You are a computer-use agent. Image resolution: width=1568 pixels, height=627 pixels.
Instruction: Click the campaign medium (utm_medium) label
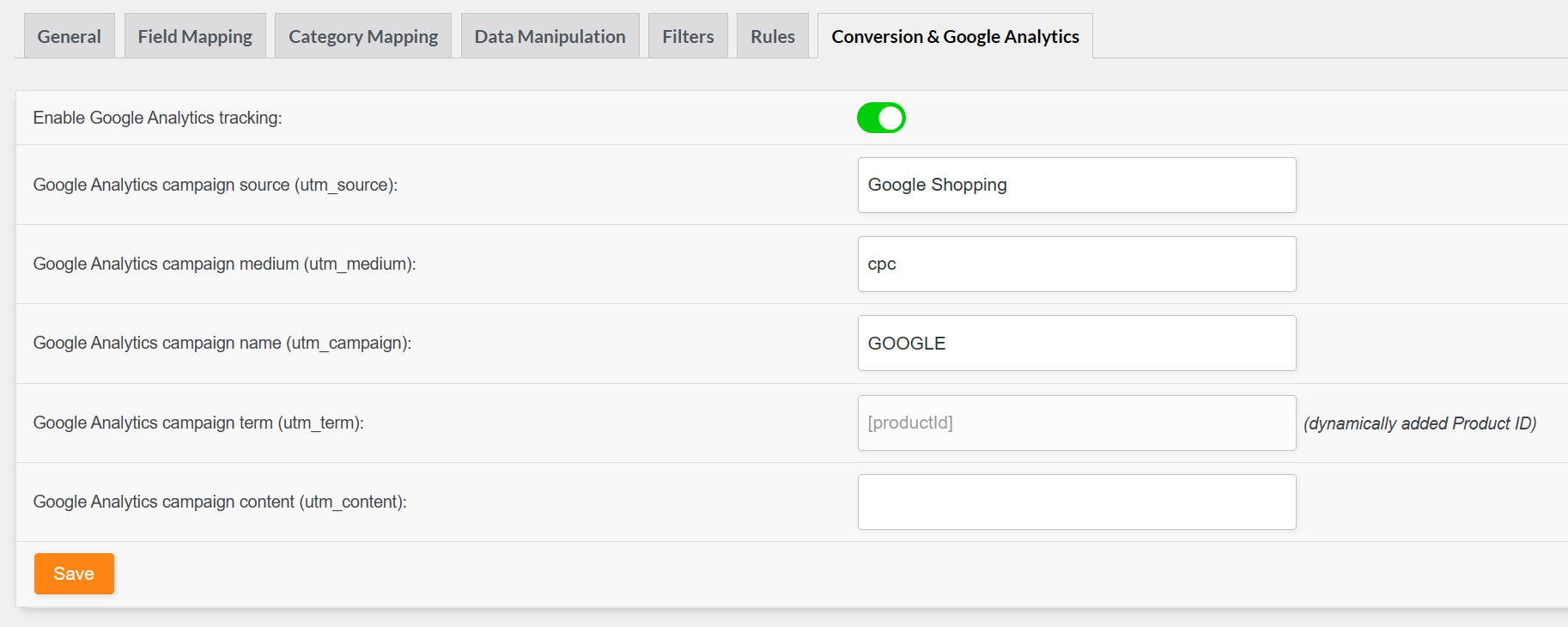pos(224,264)
